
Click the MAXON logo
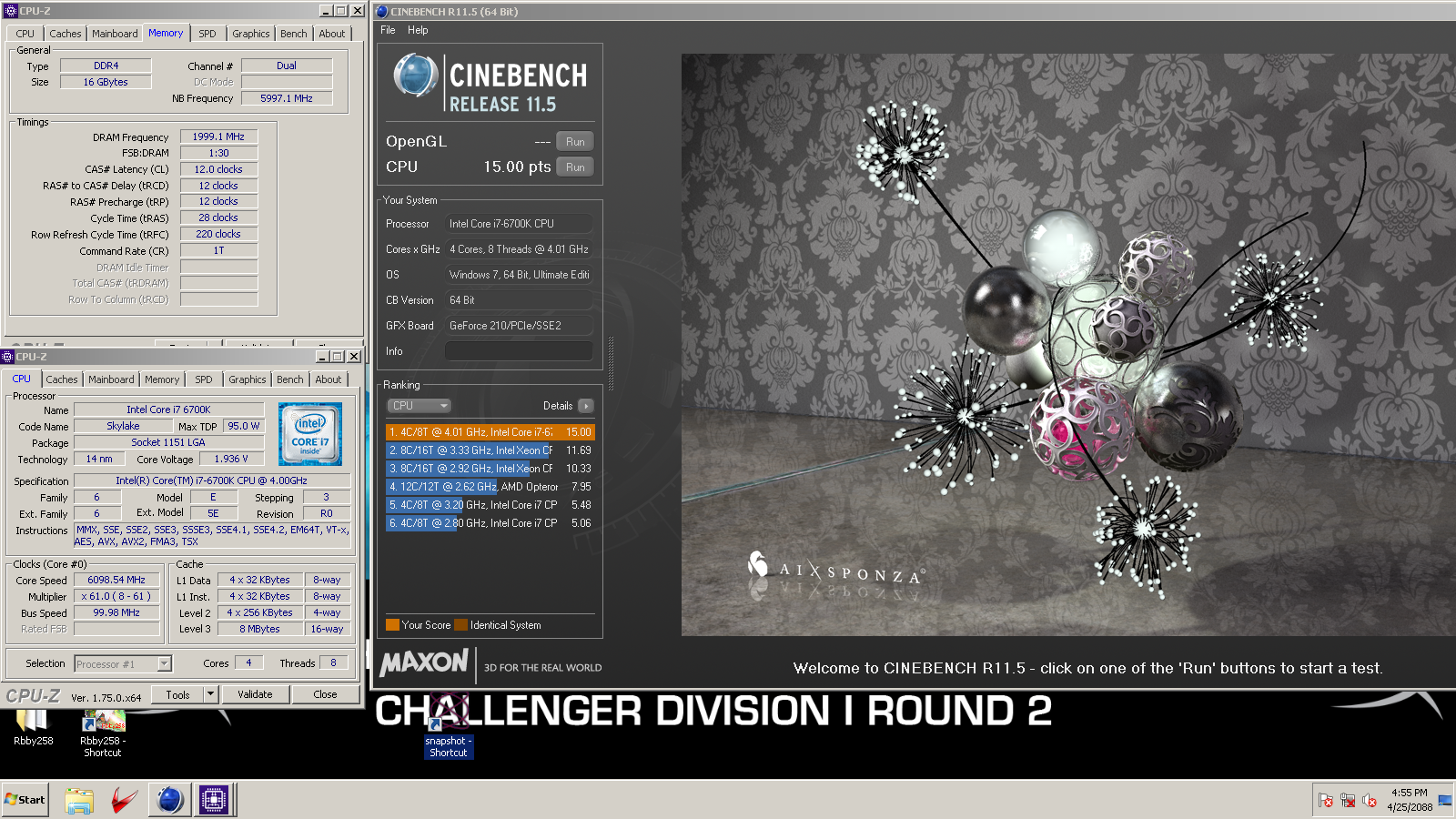tap(424, 662)
